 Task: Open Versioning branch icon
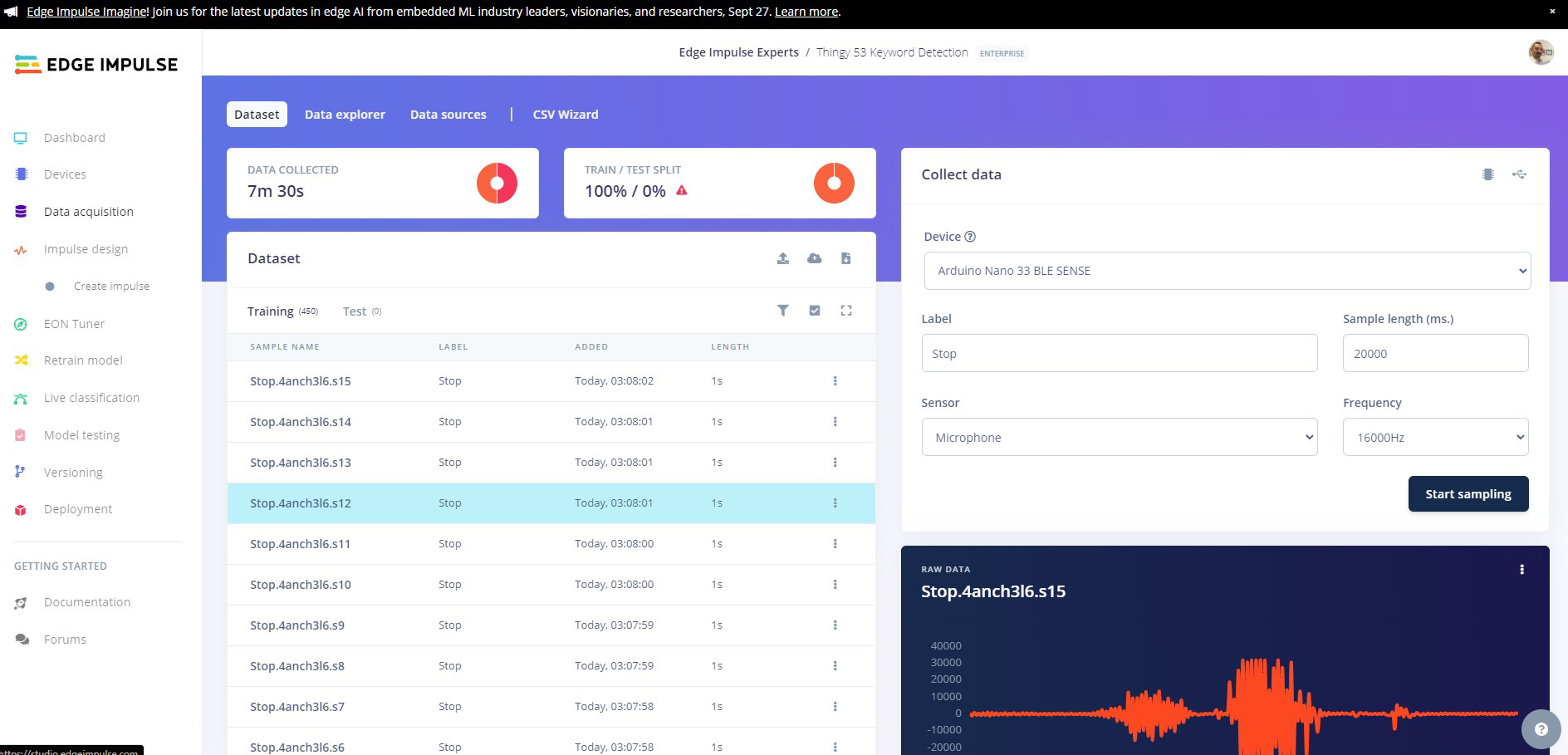[21, 472]
